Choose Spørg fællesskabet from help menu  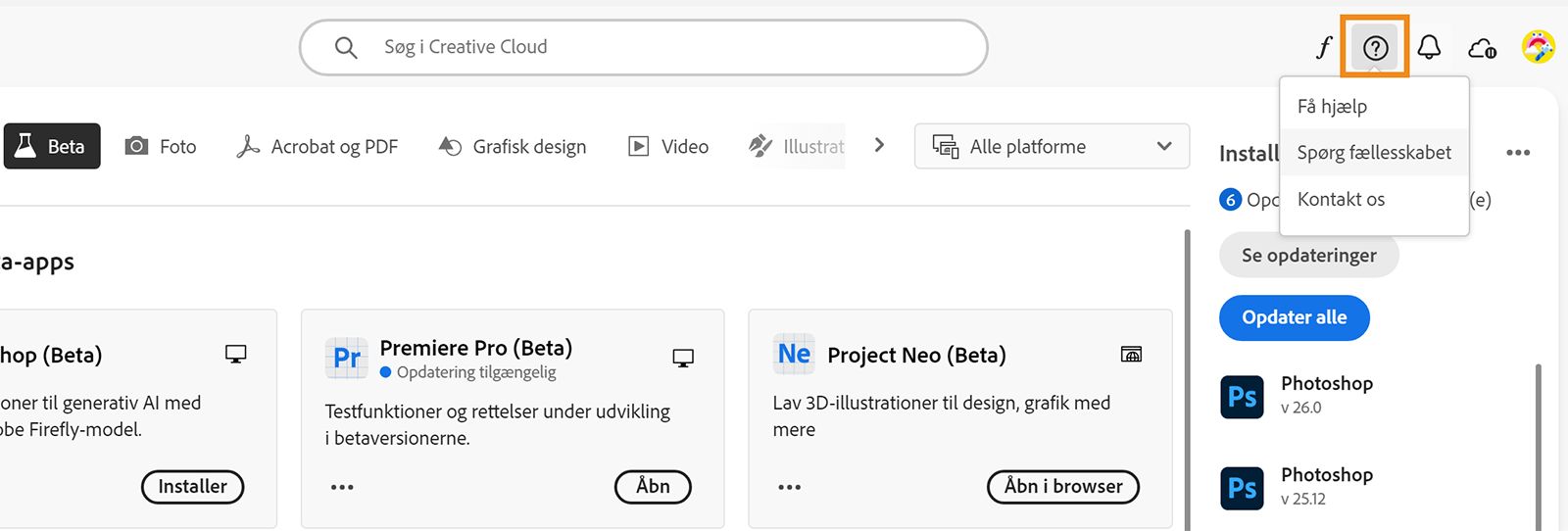point(1374,153)
